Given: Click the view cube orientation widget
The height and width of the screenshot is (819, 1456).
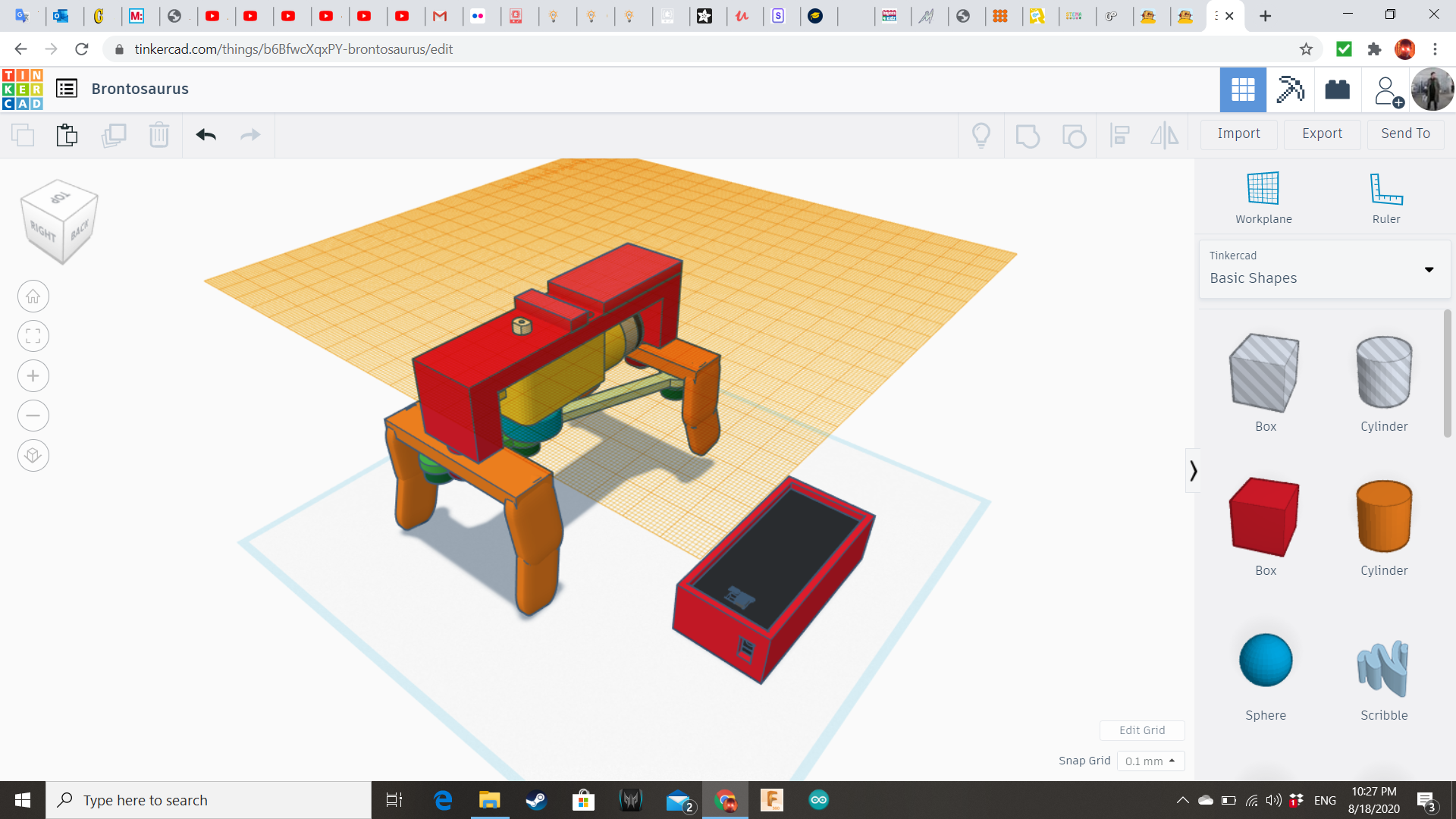Looking at the screenshot, I should (x=59, y=221).
